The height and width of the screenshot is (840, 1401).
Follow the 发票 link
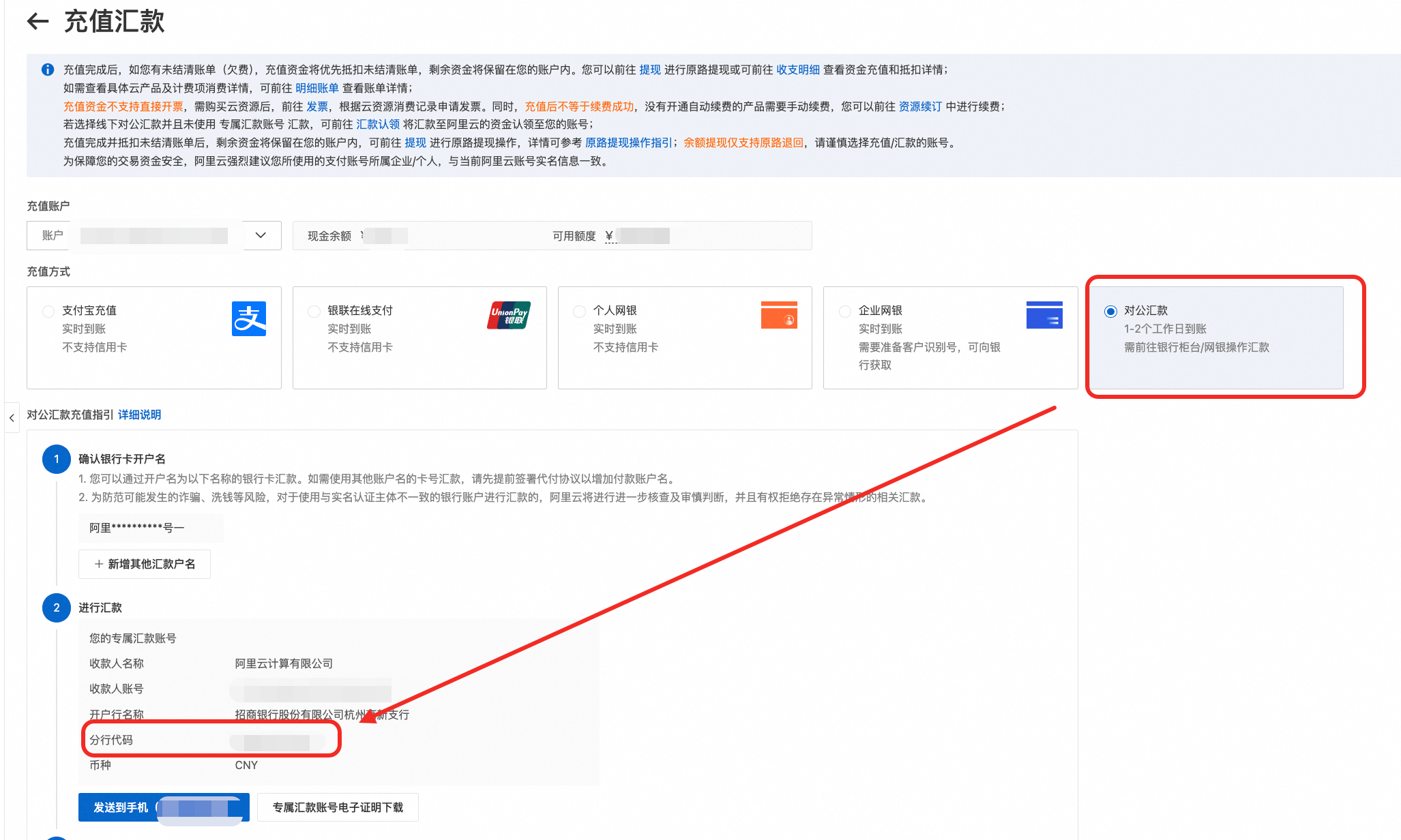317,106
